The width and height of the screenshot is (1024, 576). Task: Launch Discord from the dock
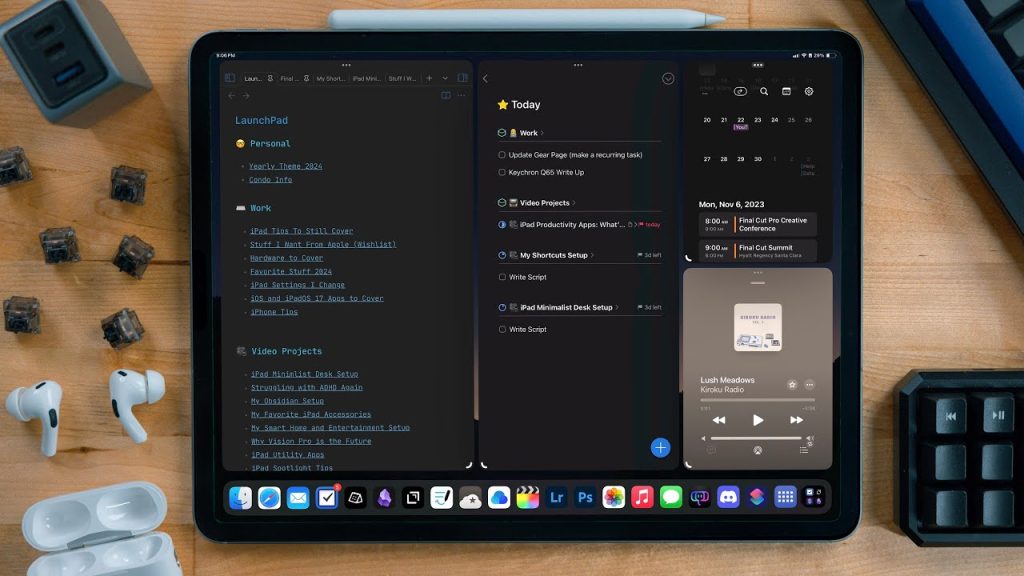pos(728,498)
